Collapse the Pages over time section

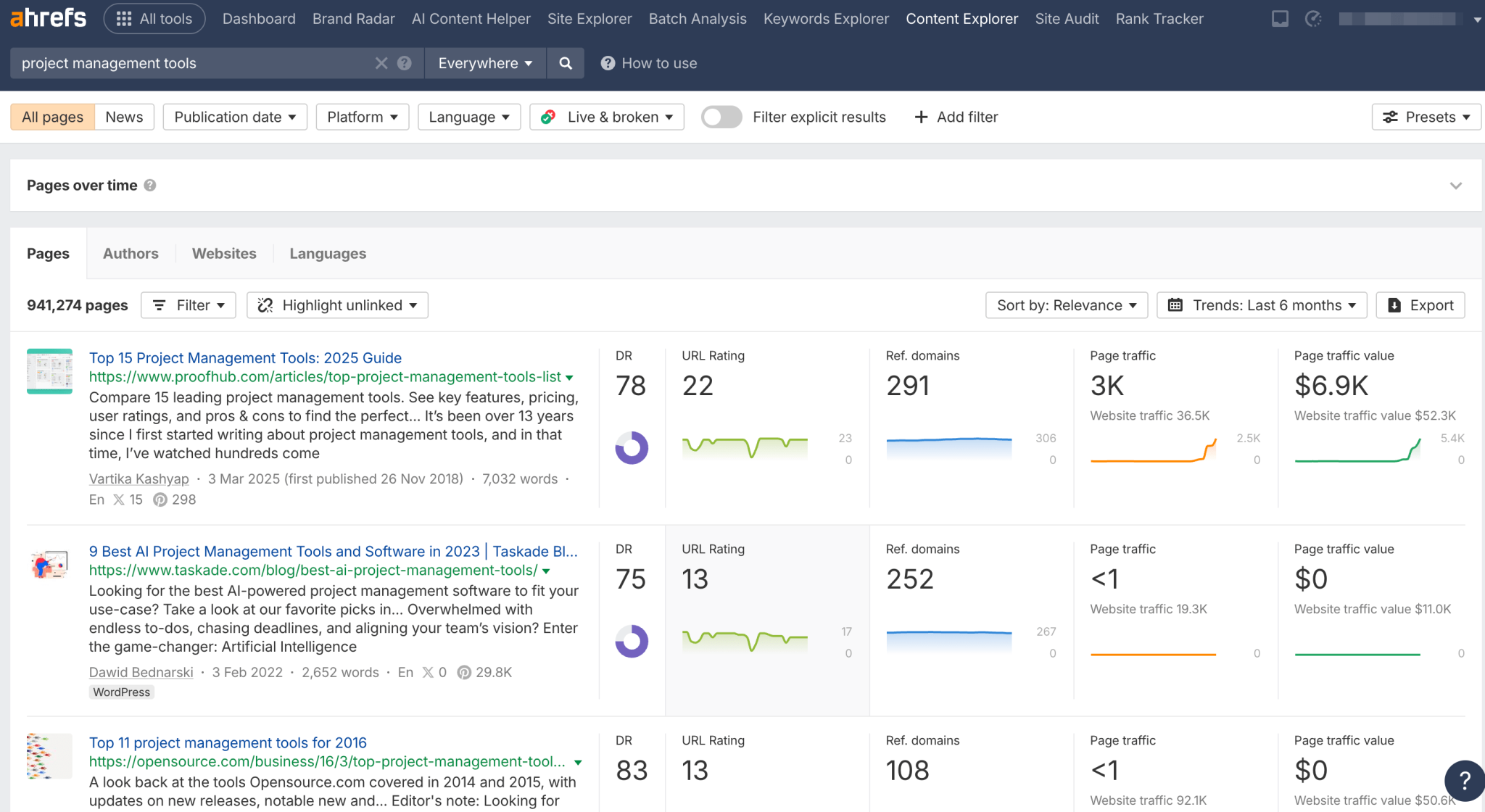pyautogui.click(x=1456, y=185)
